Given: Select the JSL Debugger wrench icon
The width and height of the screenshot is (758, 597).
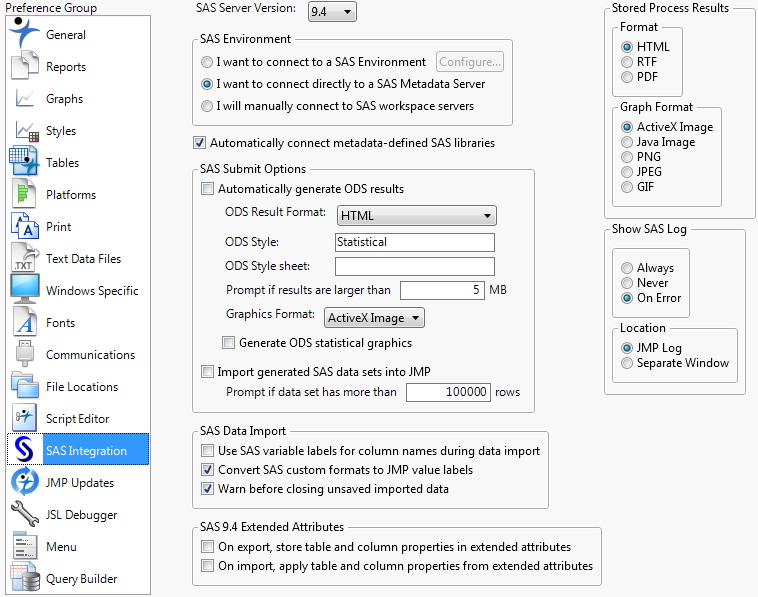Looking at the screenshot, I should point(24,513).
